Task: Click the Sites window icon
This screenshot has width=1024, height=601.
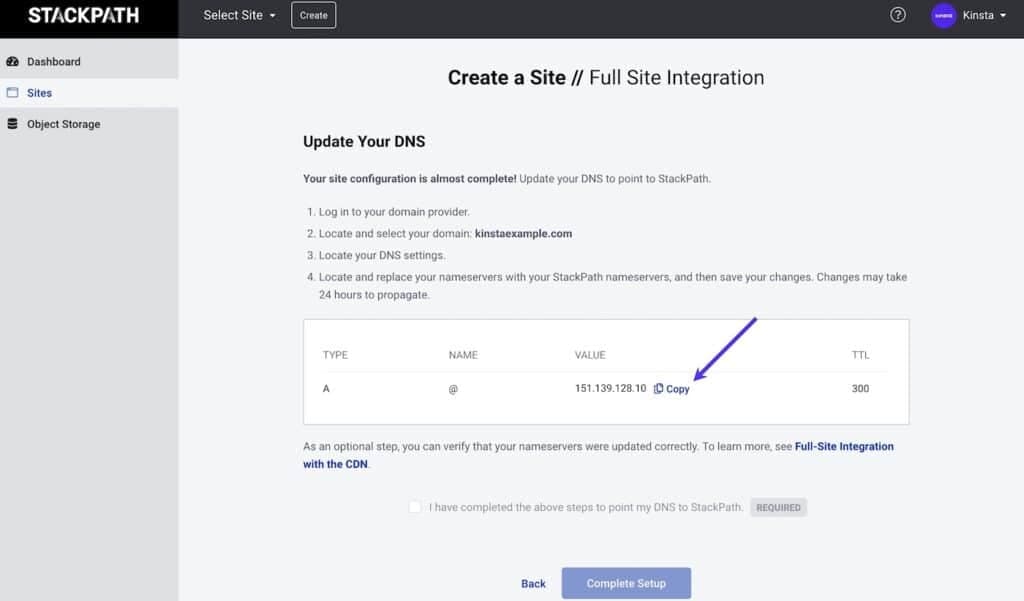Action: (13, 93)
